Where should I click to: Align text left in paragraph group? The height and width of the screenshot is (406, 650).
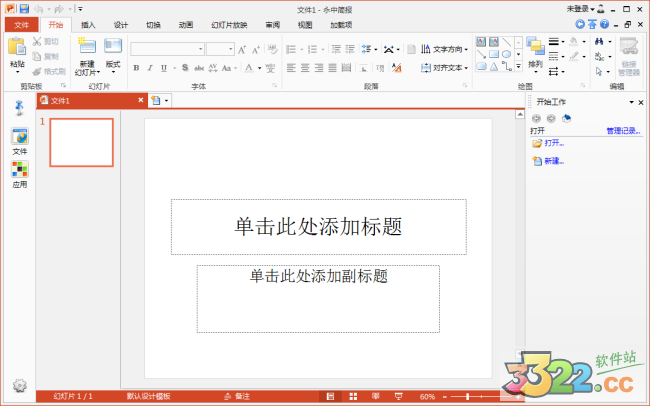pyautogui.click(x=291, y=68)
